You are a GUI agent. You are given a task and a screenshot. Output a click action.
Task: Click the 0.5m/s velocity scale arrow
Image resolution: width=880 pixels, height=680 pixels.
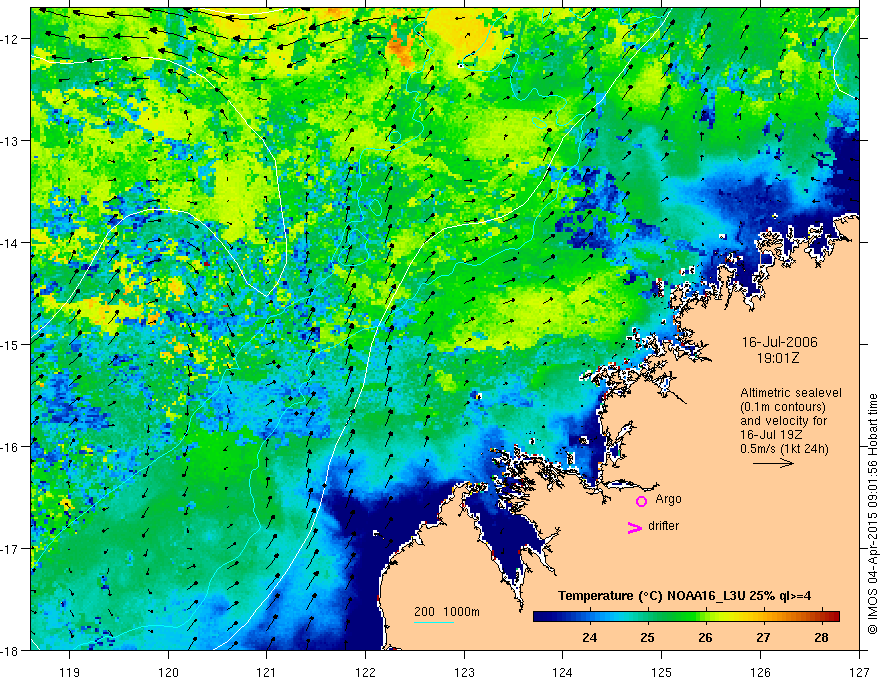click(773, 463)
